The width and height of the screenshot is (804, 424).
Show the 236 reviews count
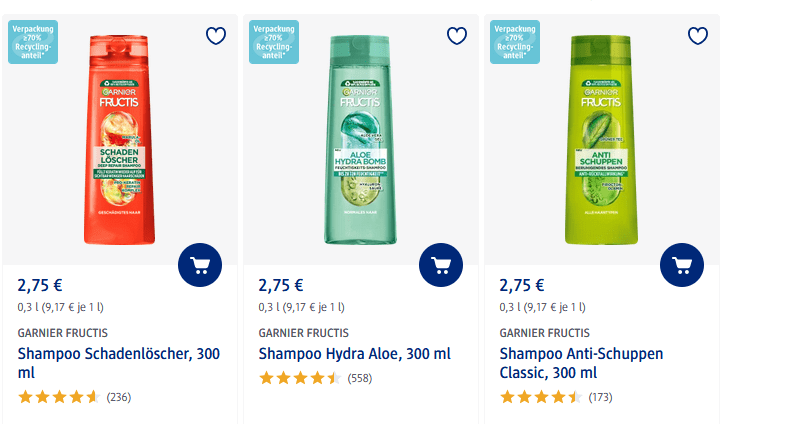pos(119,397)
